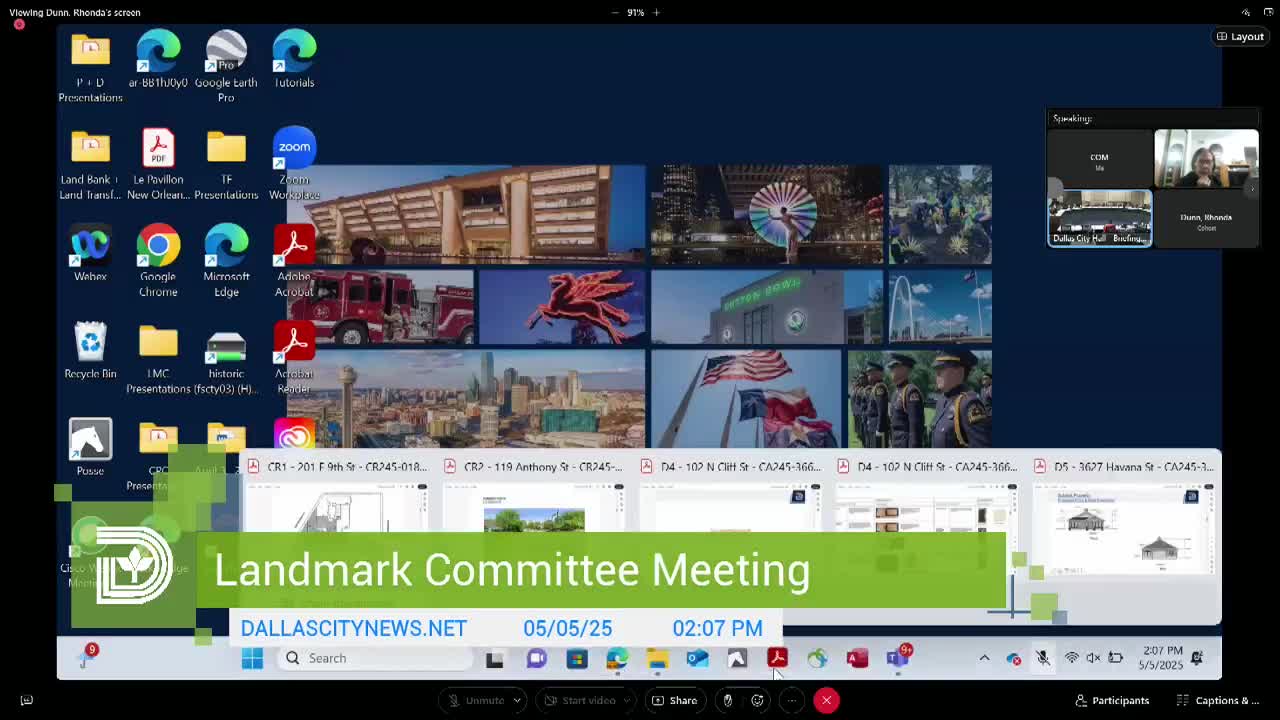1280x720 pixels.
Task: Zoom in the shared screen view with plus
Action: [656, 12]
